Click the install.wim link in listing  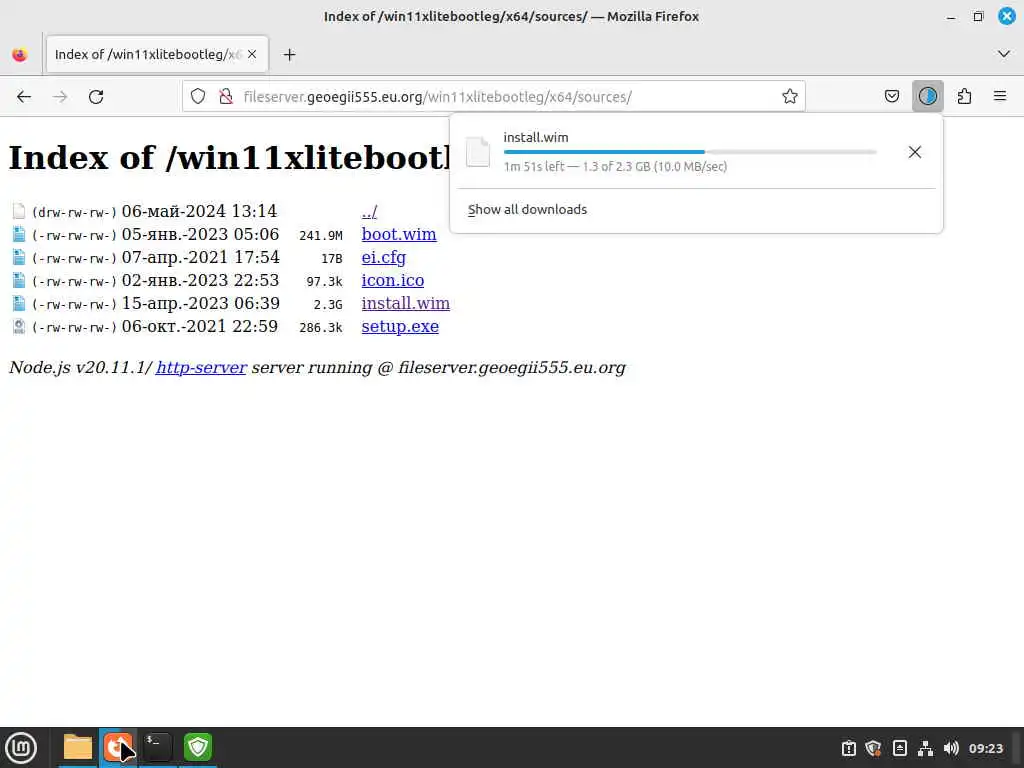406,304
